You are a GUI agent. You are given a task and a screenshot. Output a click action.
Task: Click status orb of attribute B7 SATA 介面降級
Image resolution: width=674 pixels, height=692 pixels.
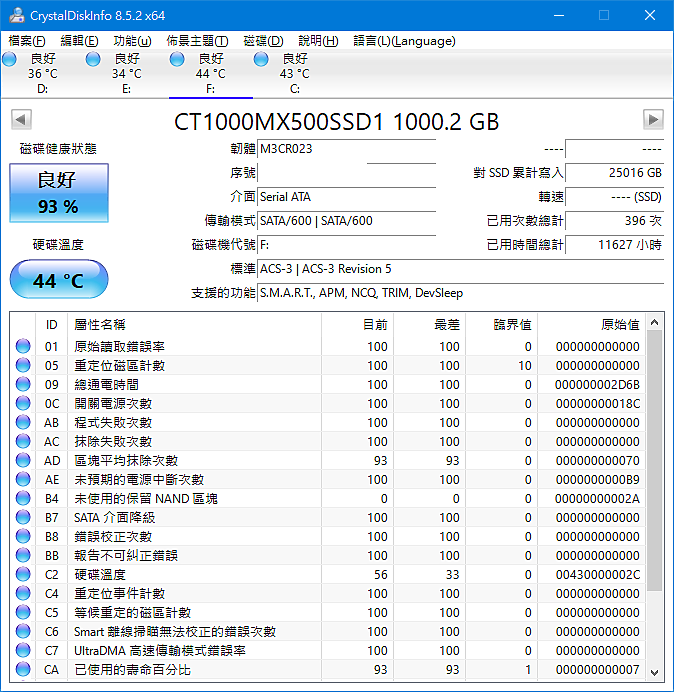pyautogui.click(x=23, y=517)
